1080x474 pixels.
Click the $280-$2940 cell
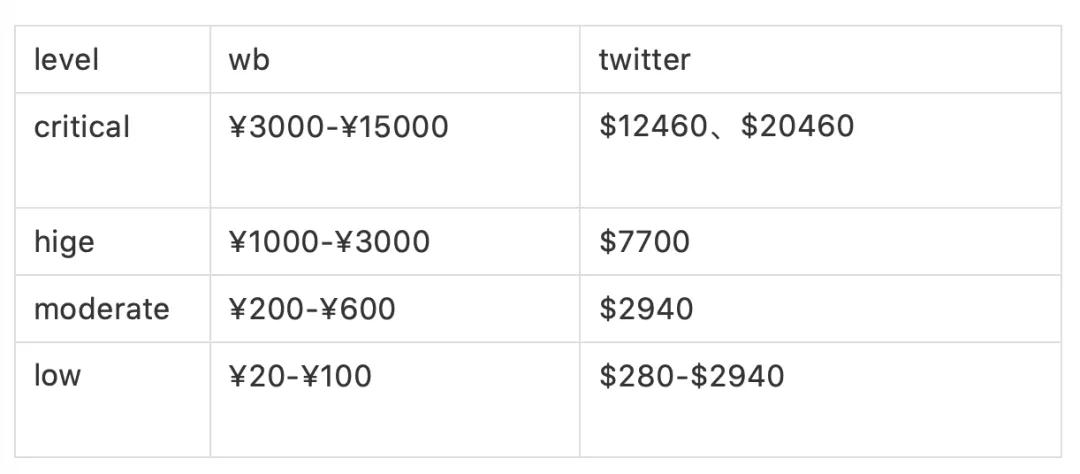(x=691, y=376)
